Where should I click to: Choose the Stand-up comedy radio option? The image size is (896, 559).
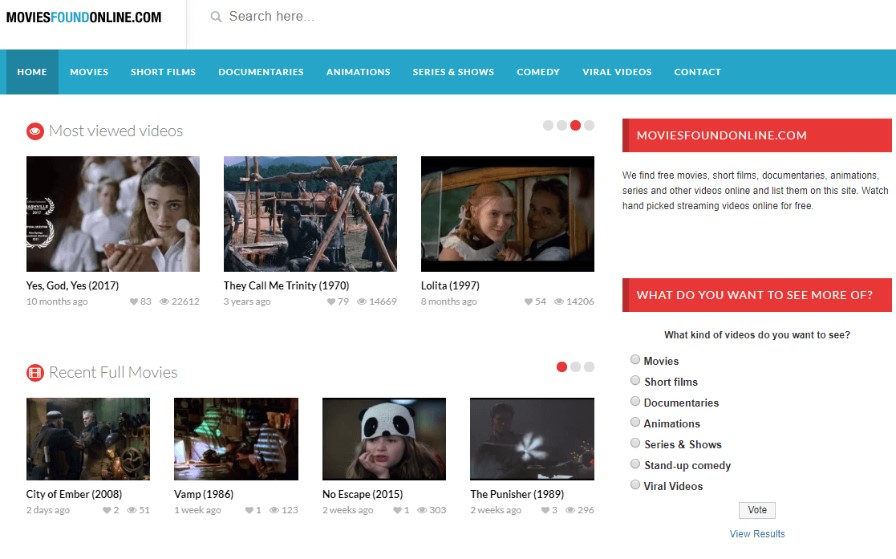click(635, 465)
